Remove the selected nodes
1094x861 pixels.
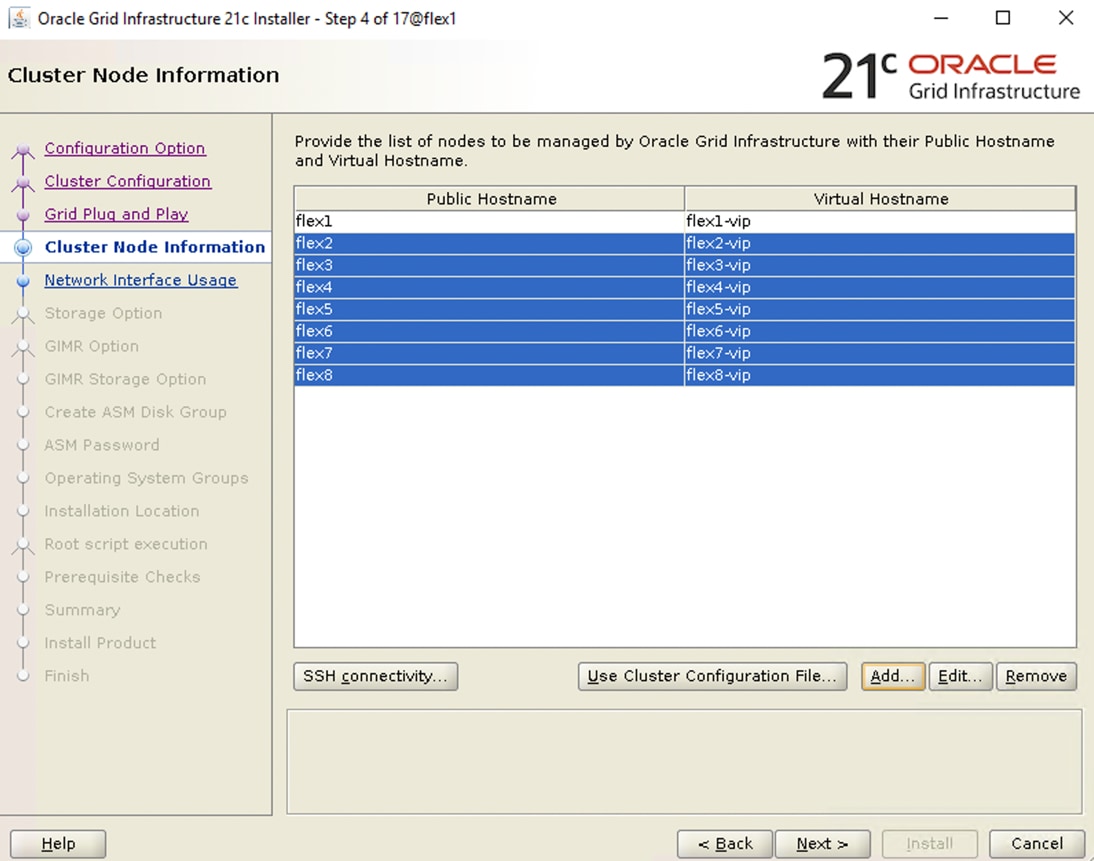coord(1036,676)
